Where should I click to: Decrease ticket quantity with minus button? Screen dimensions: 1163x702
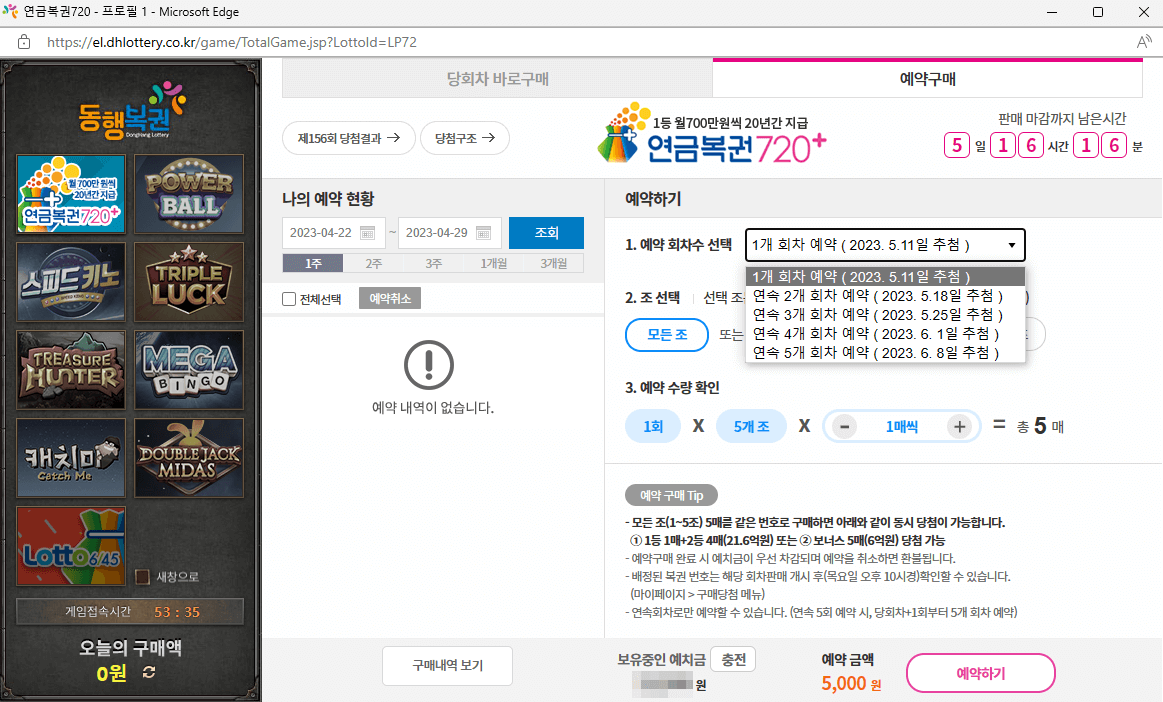844,427
